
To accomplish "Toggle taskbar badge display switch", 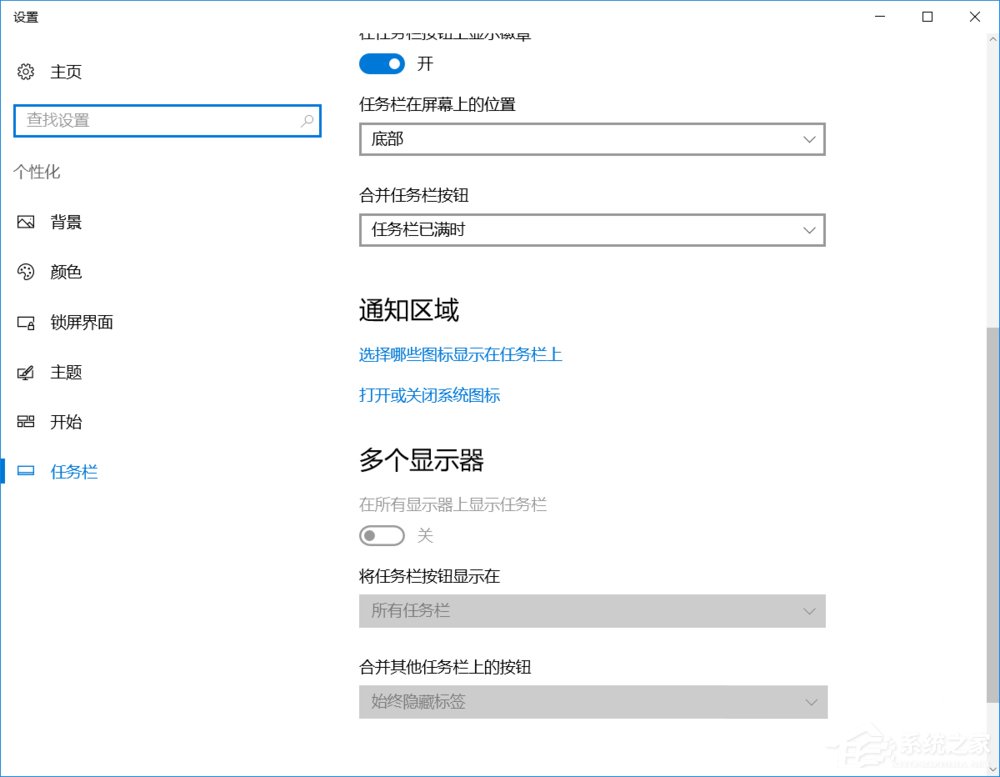I will click(381, 64).
